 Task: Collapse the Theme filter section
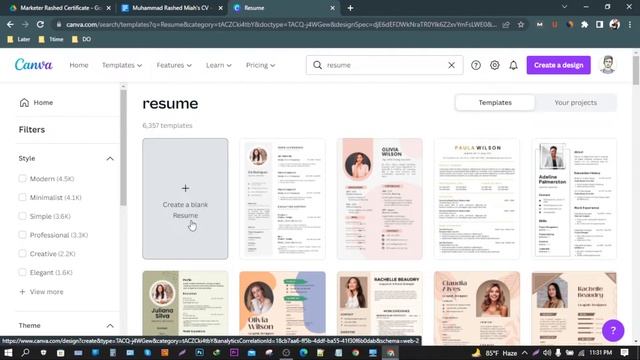110,325
